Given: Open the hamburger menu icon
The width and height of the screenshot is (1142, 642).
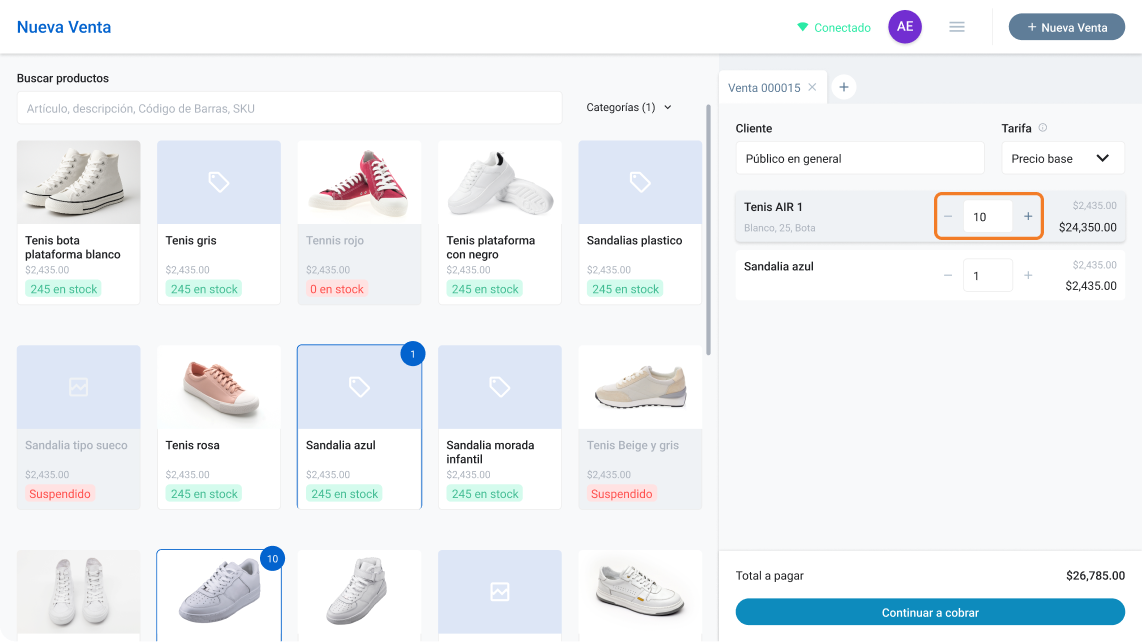Looking at the screenshot, I should [x=957, y=27].
